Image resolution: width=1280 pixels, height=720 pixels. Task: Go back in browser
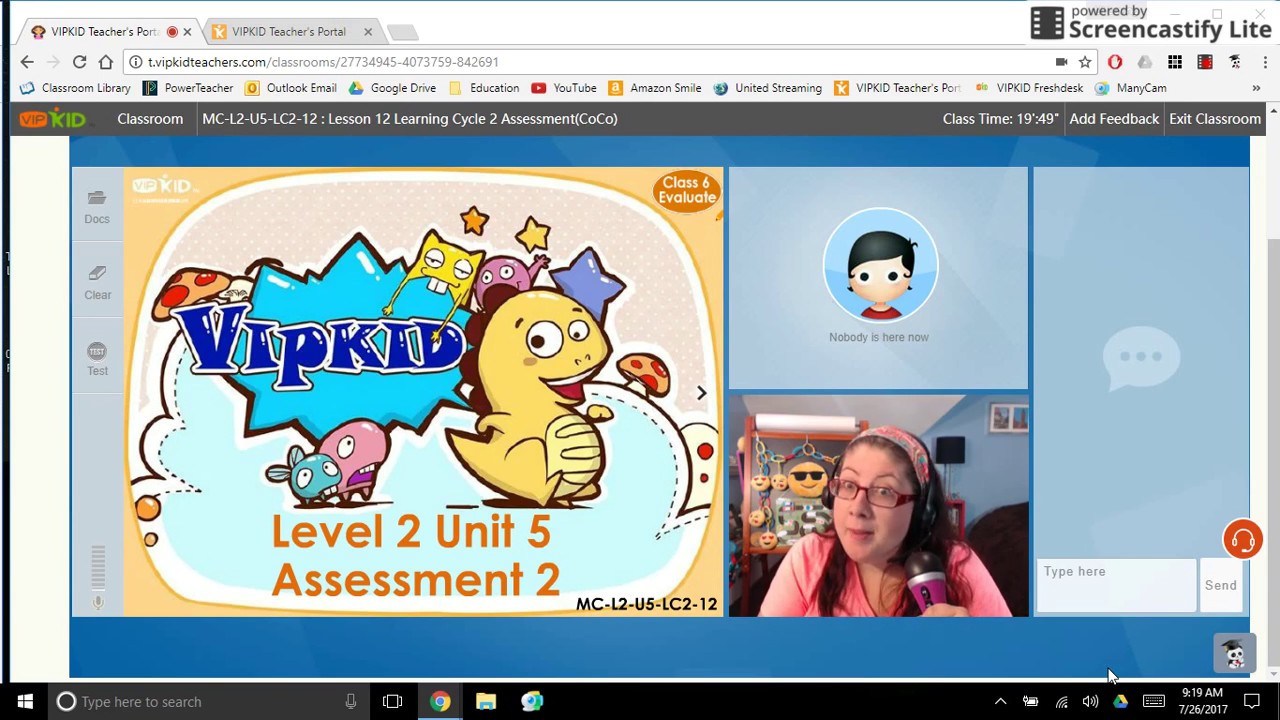(x=27, y=62)
